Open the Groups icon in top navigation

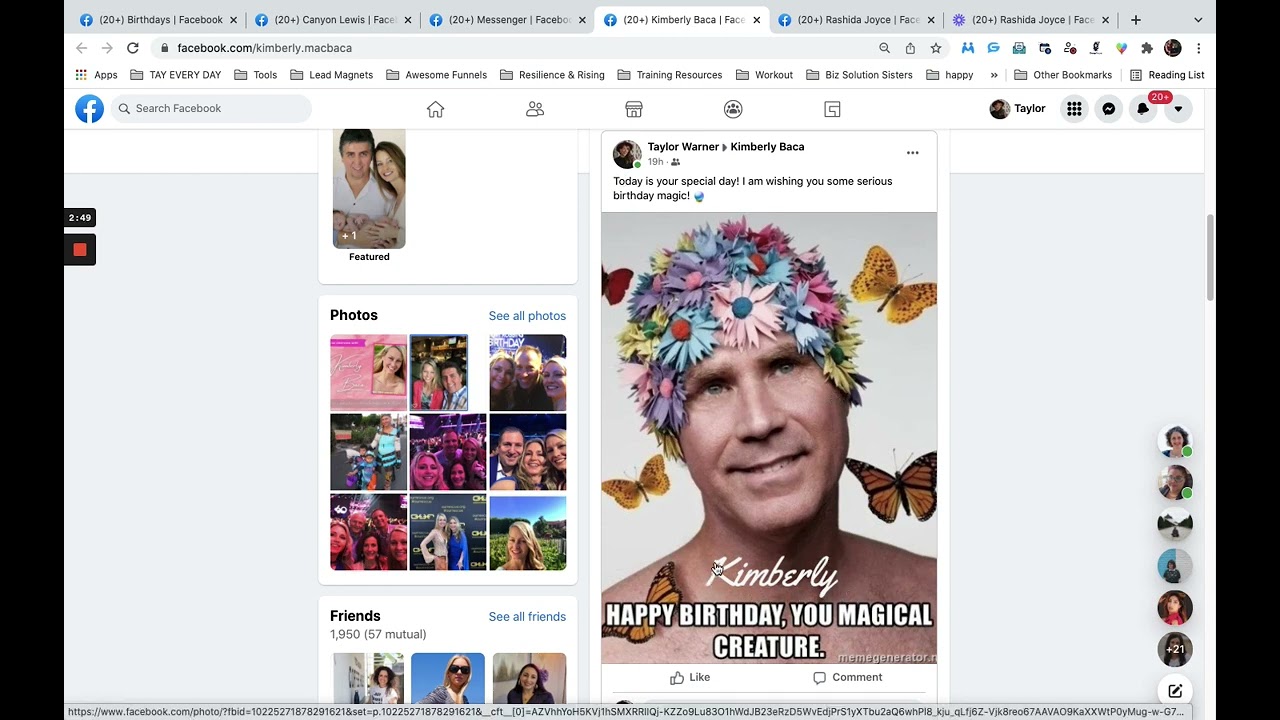[733, 109]
